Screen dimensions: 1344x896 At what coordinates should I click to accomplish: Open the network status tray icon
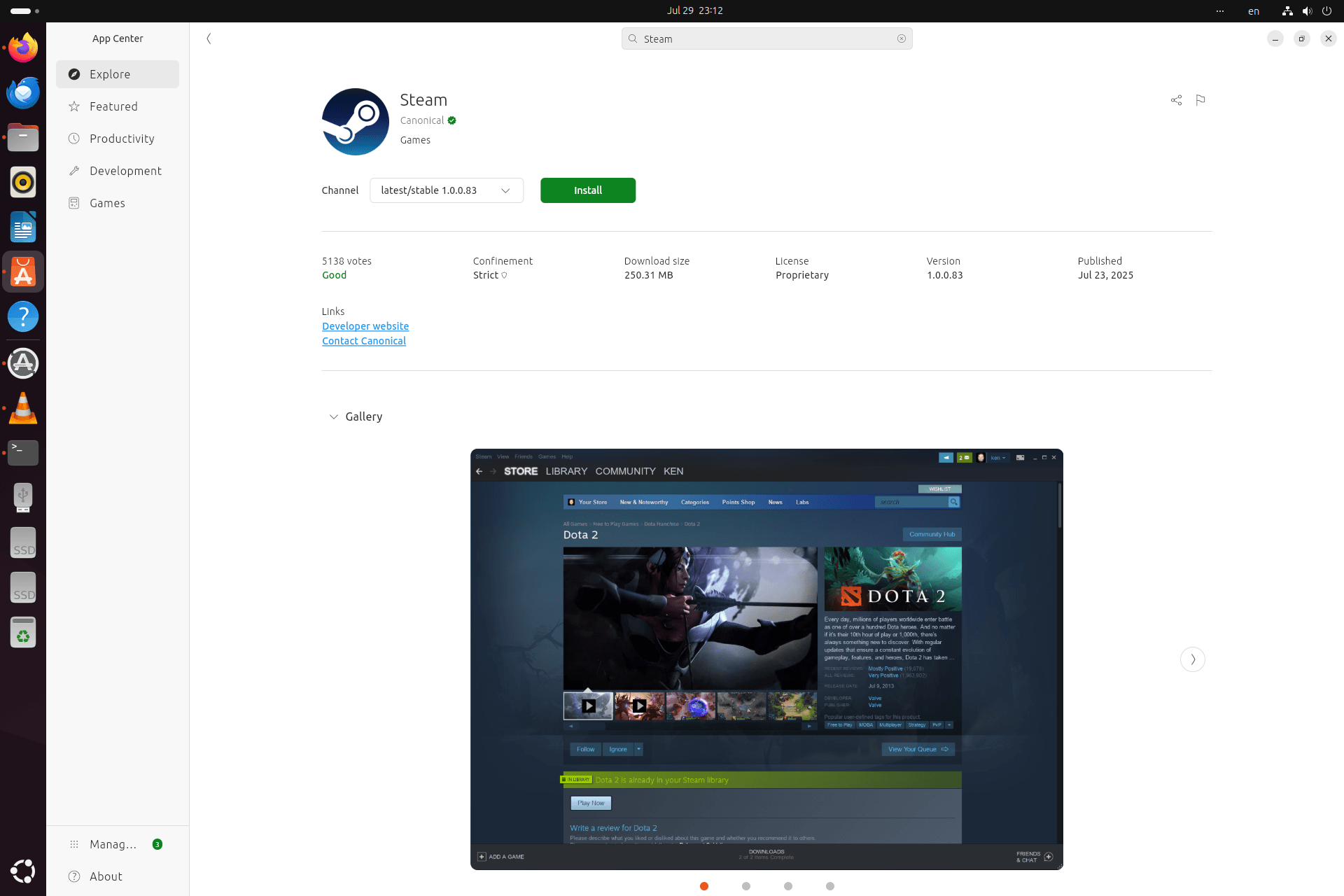1287,10
